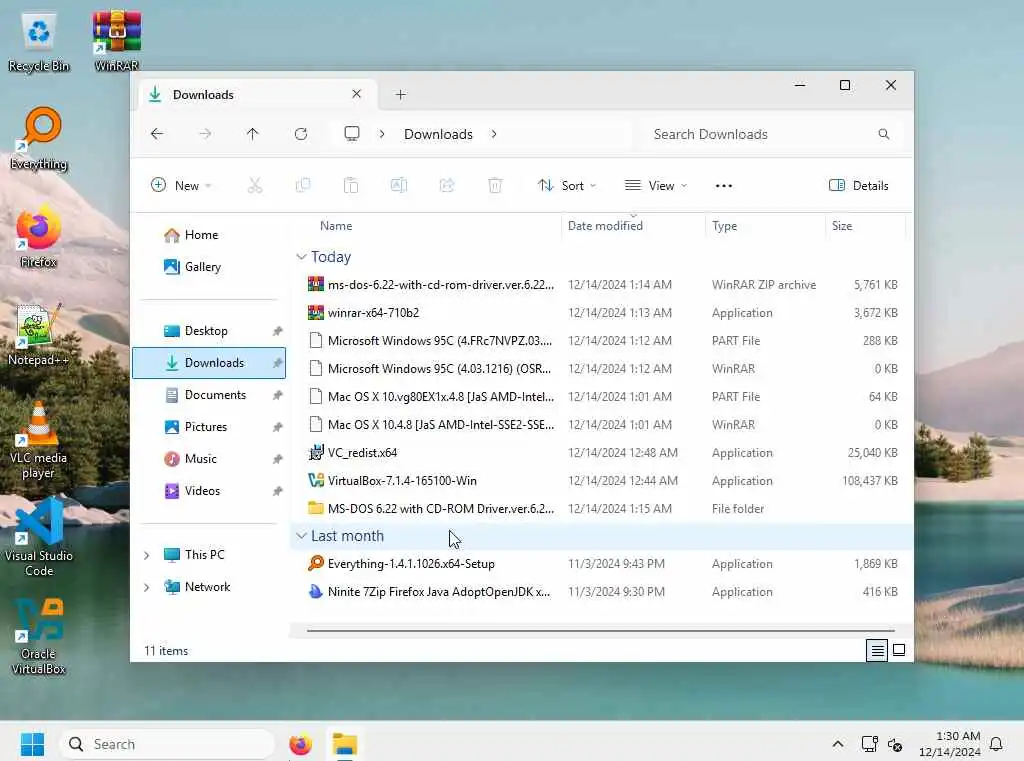1024x761 pixels.
Task: Sort by Name column header
Action: point(336,226)
